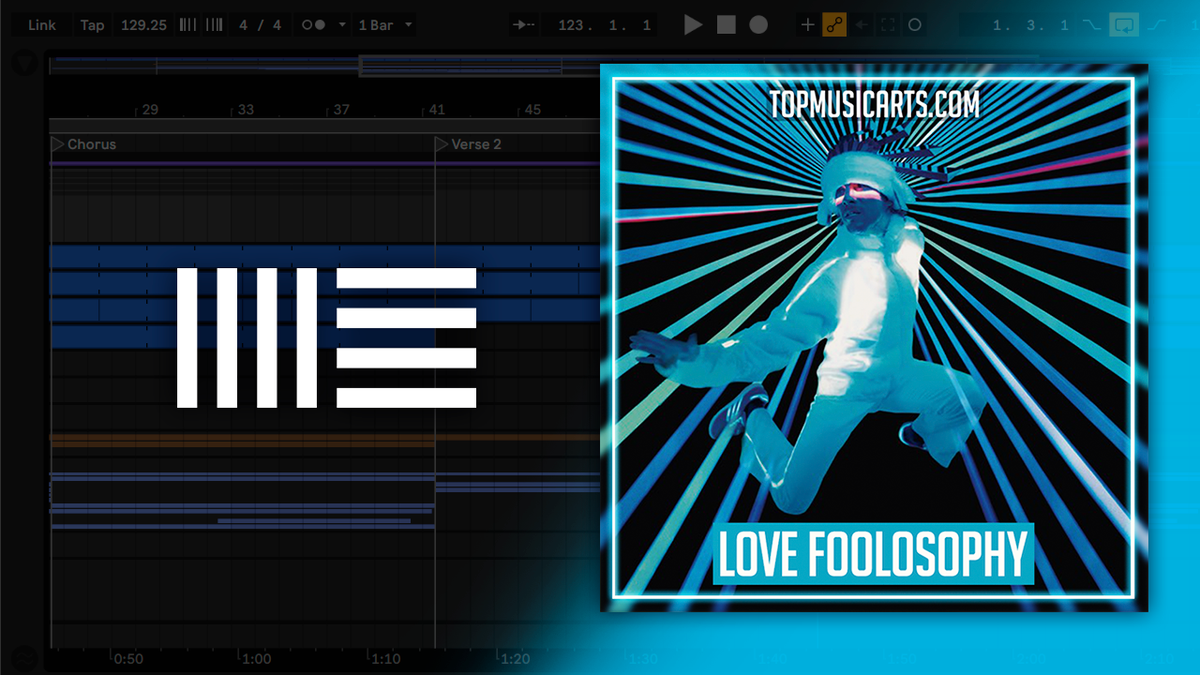Toggle the Arrangement Loop switch
This screenshot has width=1200, height=675.
pos(1124,24)
